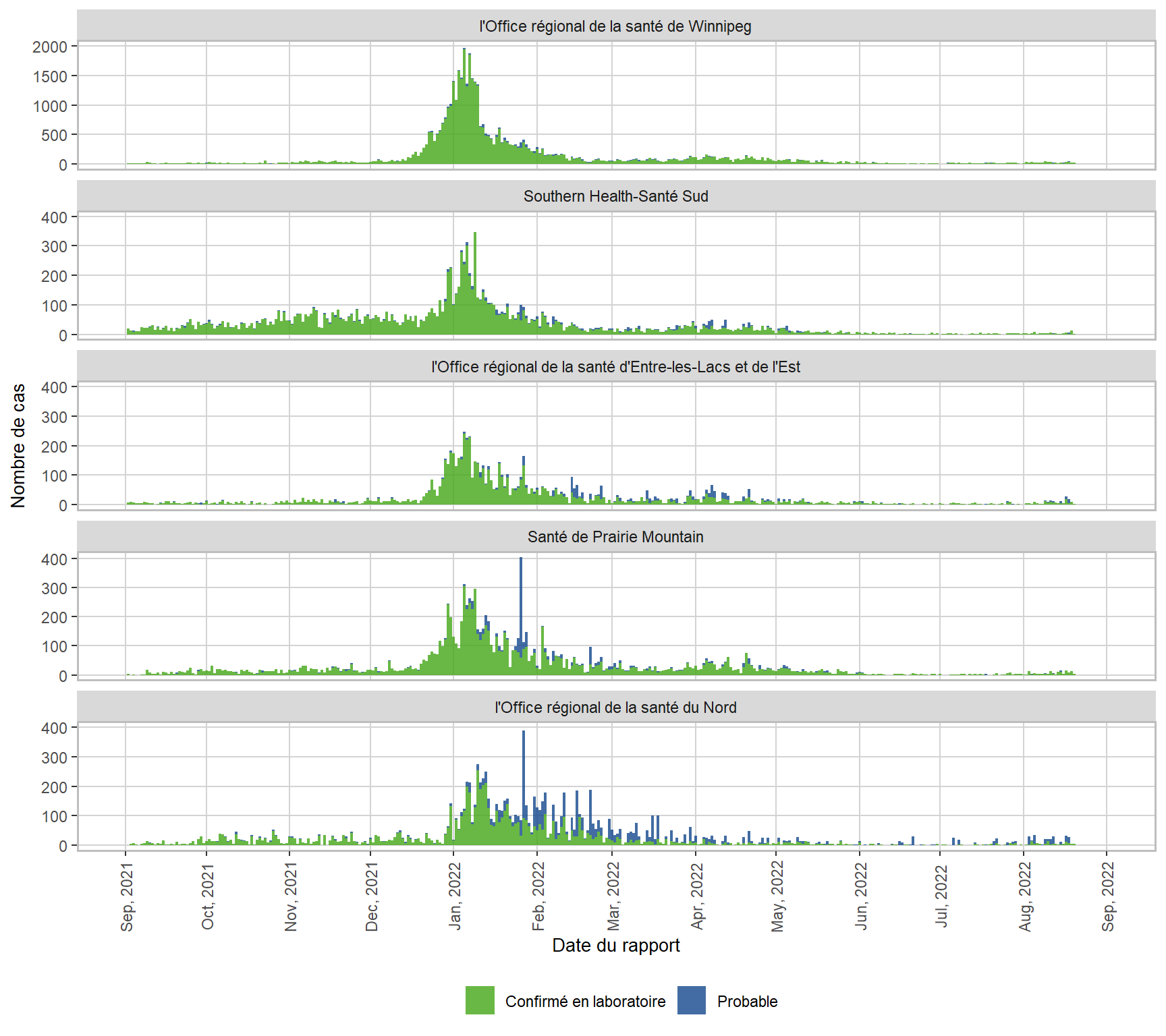The width and height of the screenshot is (1166, 1036).
Task: Click the Aug, 2022 date tick label
Action: [1025, 896]
